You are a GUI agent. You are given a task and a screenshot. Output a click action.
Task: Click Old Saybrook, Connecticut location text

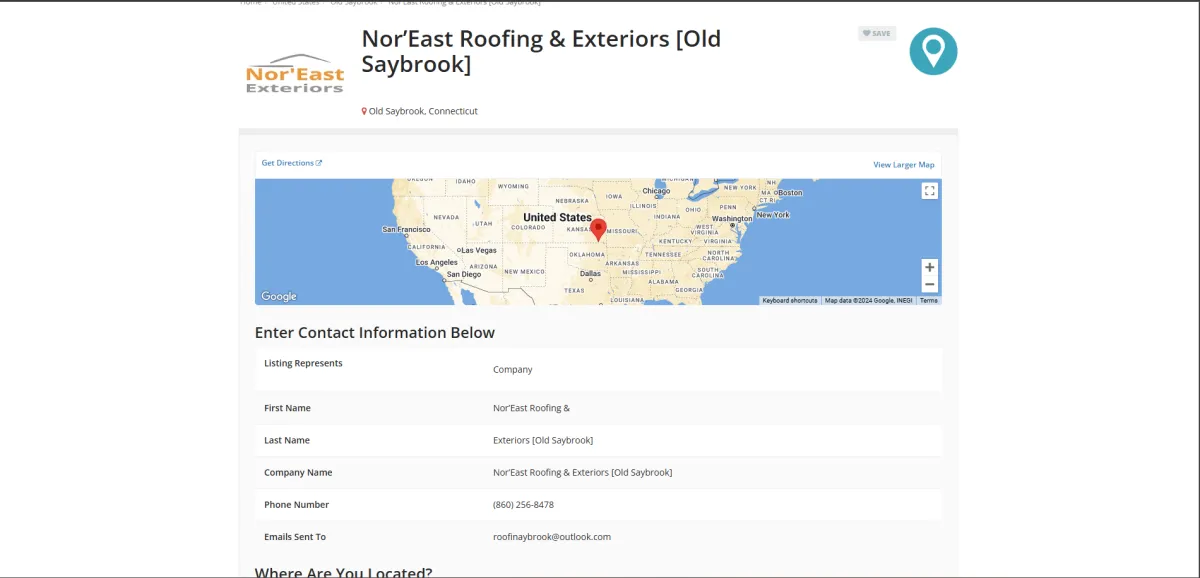(423, 111)
